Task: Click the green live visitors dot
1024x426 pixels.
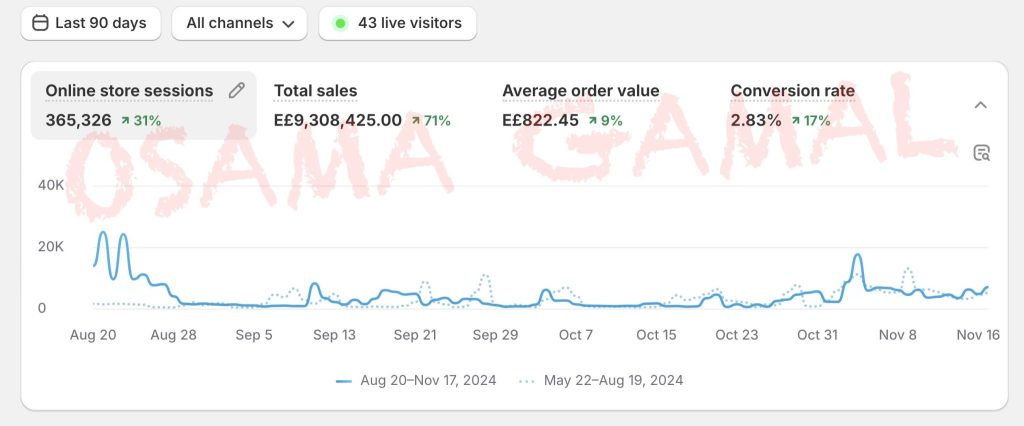Action: coord(340,23)
